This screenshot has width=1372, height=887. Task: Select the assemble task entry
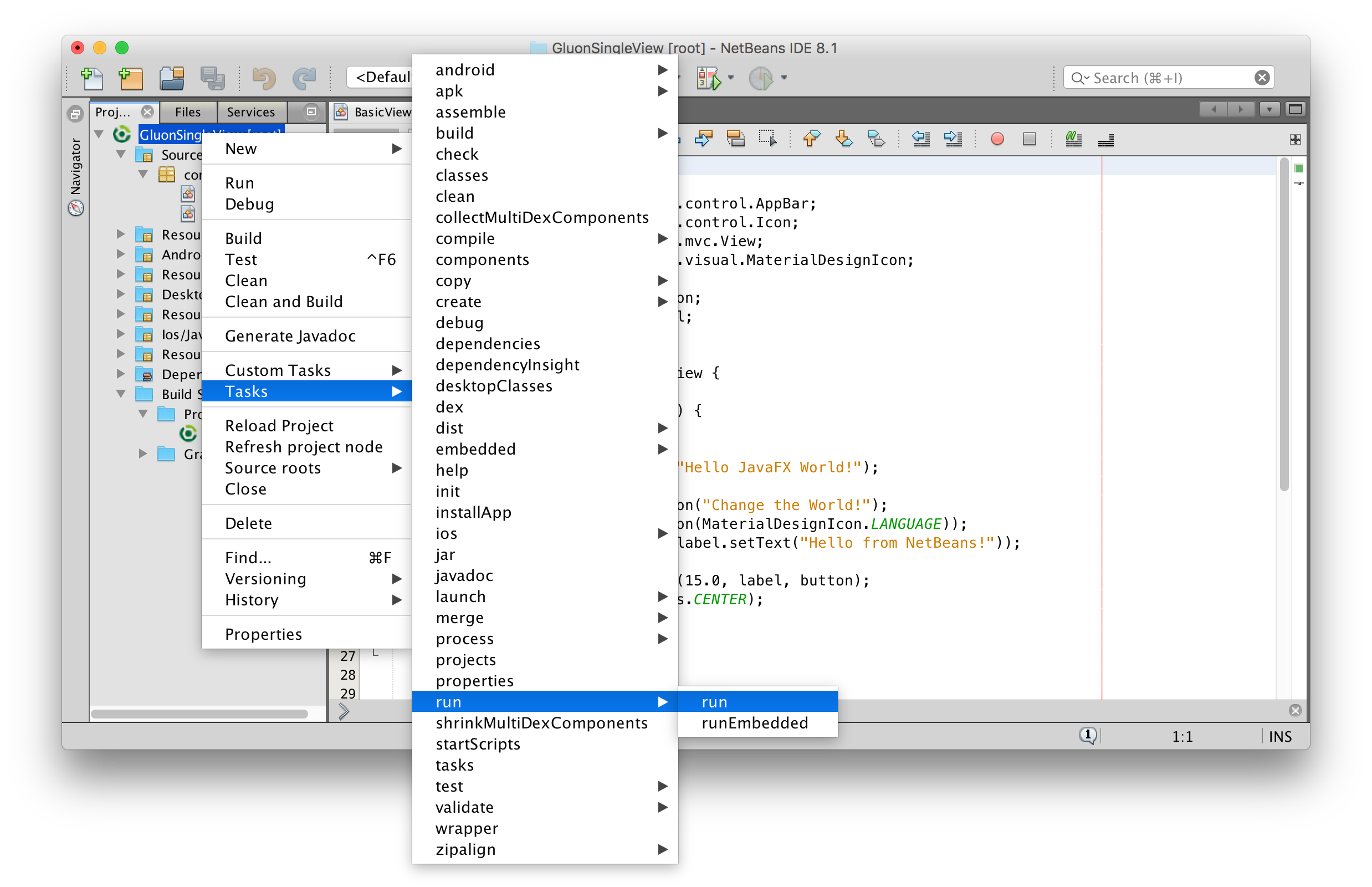tap(545, 112)
